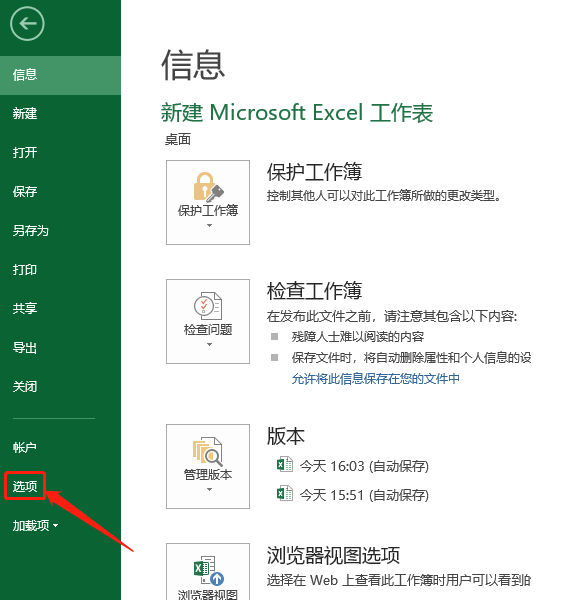Expand the 加载项 dropdown arrow
Viewport: 569px width, 601px height.
pyautogui.click(x=56, y=525)
